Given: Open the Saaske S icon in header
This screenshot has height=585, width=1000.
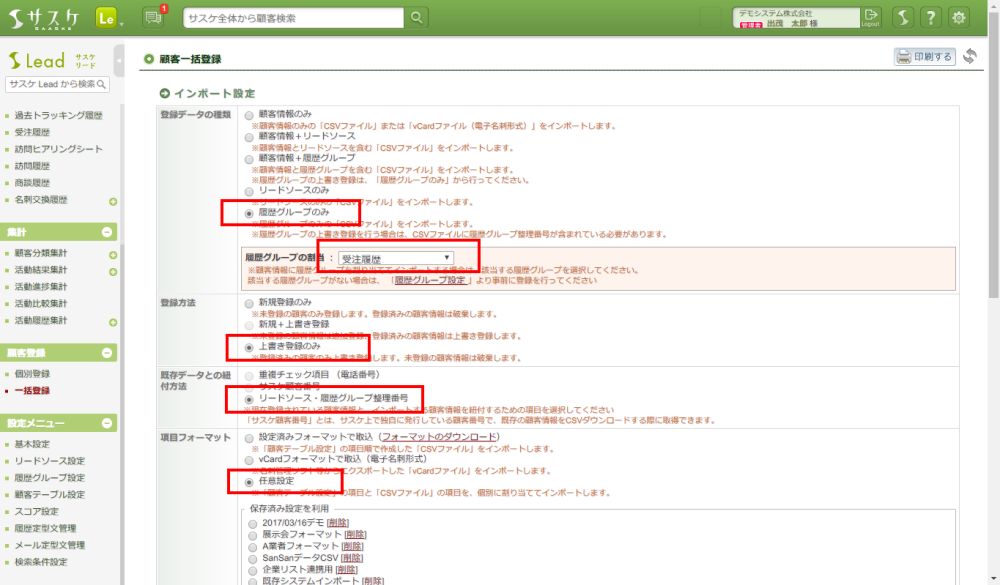Looking at the screenshot, I should click(x=903, y=18).
